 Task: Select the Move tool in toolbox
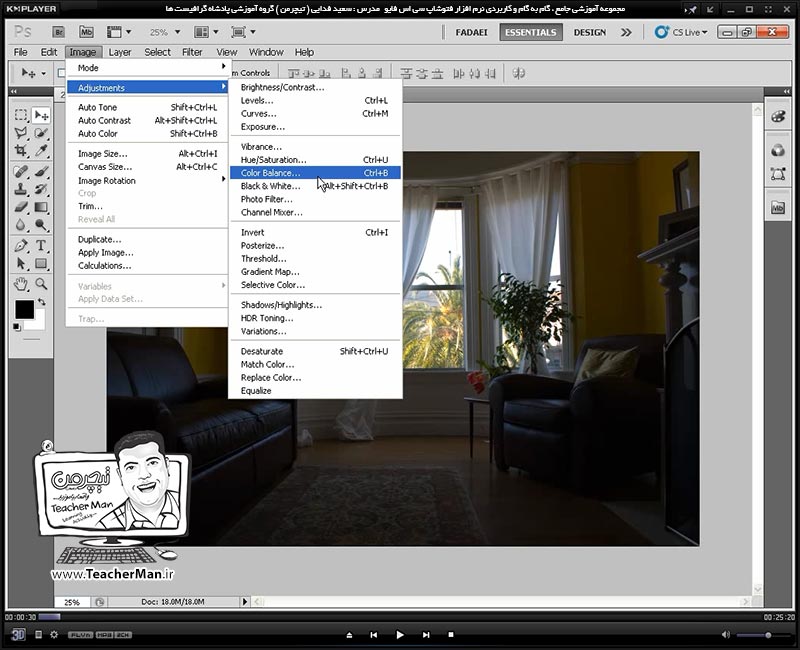pos(41,115)
